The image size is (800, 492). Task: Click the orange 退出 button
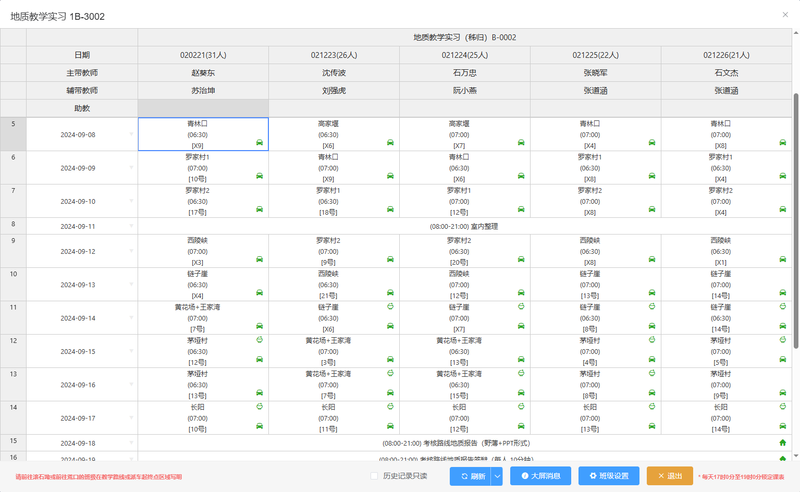[669, 476]
